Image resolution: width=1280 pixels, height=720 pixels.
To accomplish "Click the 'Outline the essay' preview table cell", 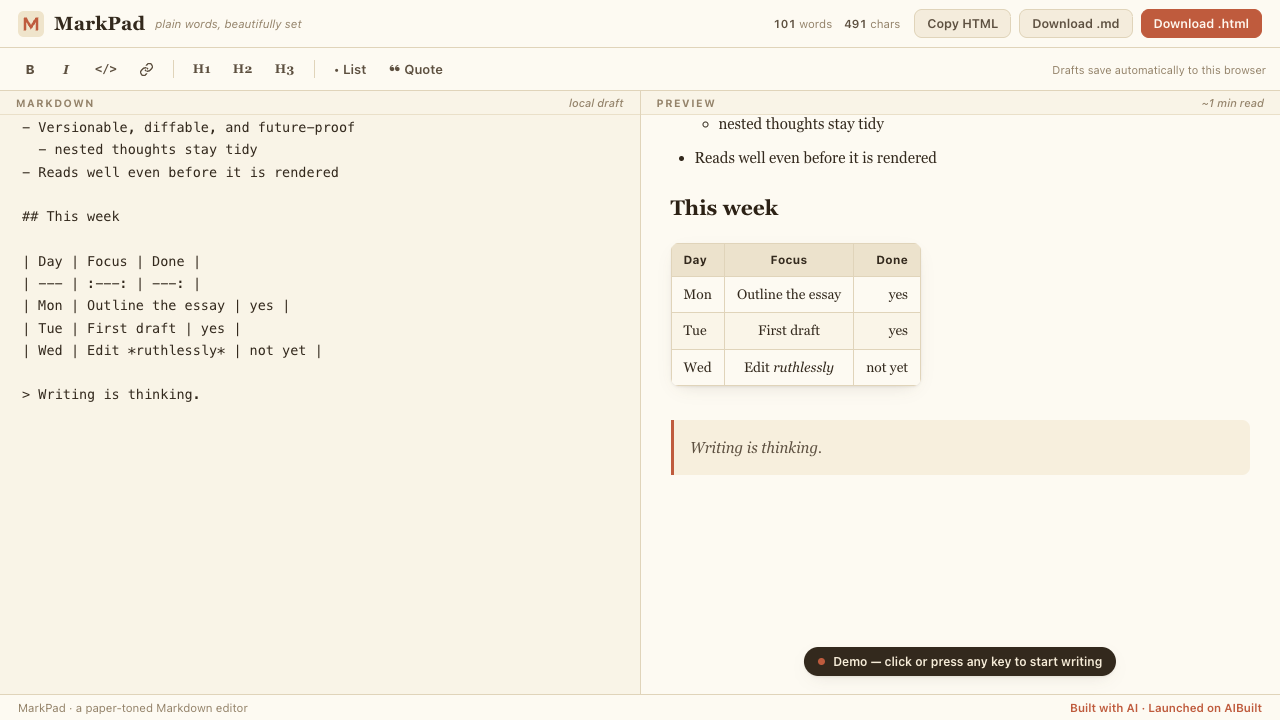I will (x=789, y=294).
